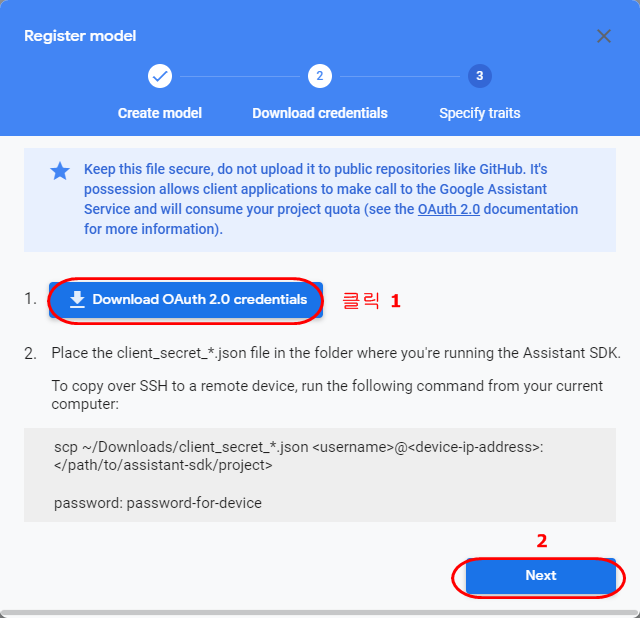The width and height of the screenshot is (640, 618).
Task: Click the password-for-device line in code box
Action: pyautogui.click(x=158, y=503)
